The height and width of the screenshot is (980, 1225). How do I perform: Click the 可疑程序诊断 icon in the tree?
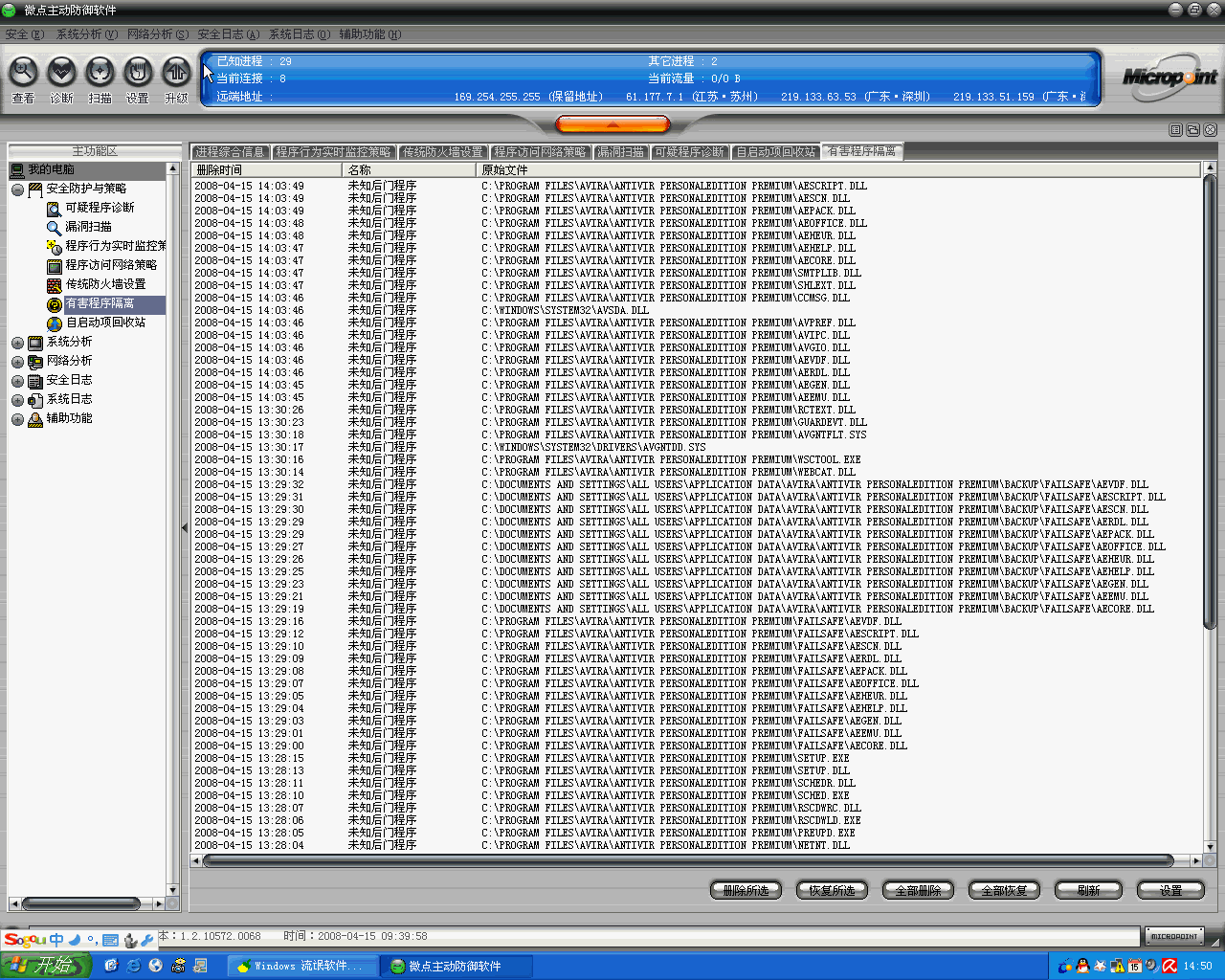(55, 208)
